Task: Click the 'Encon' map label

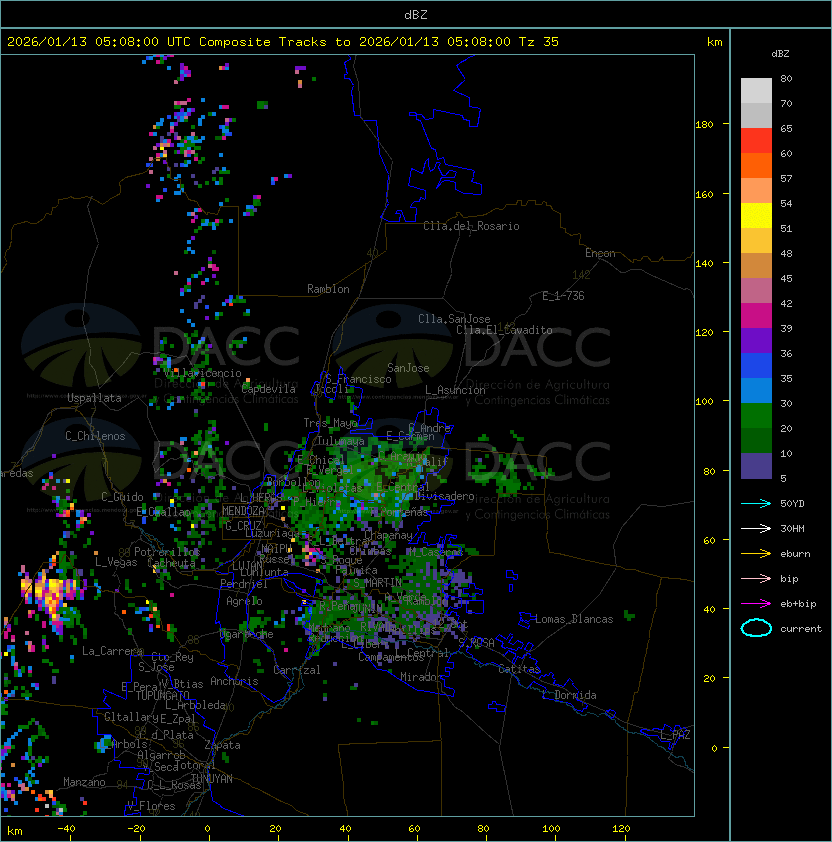Action: click(x=600, y=253)
